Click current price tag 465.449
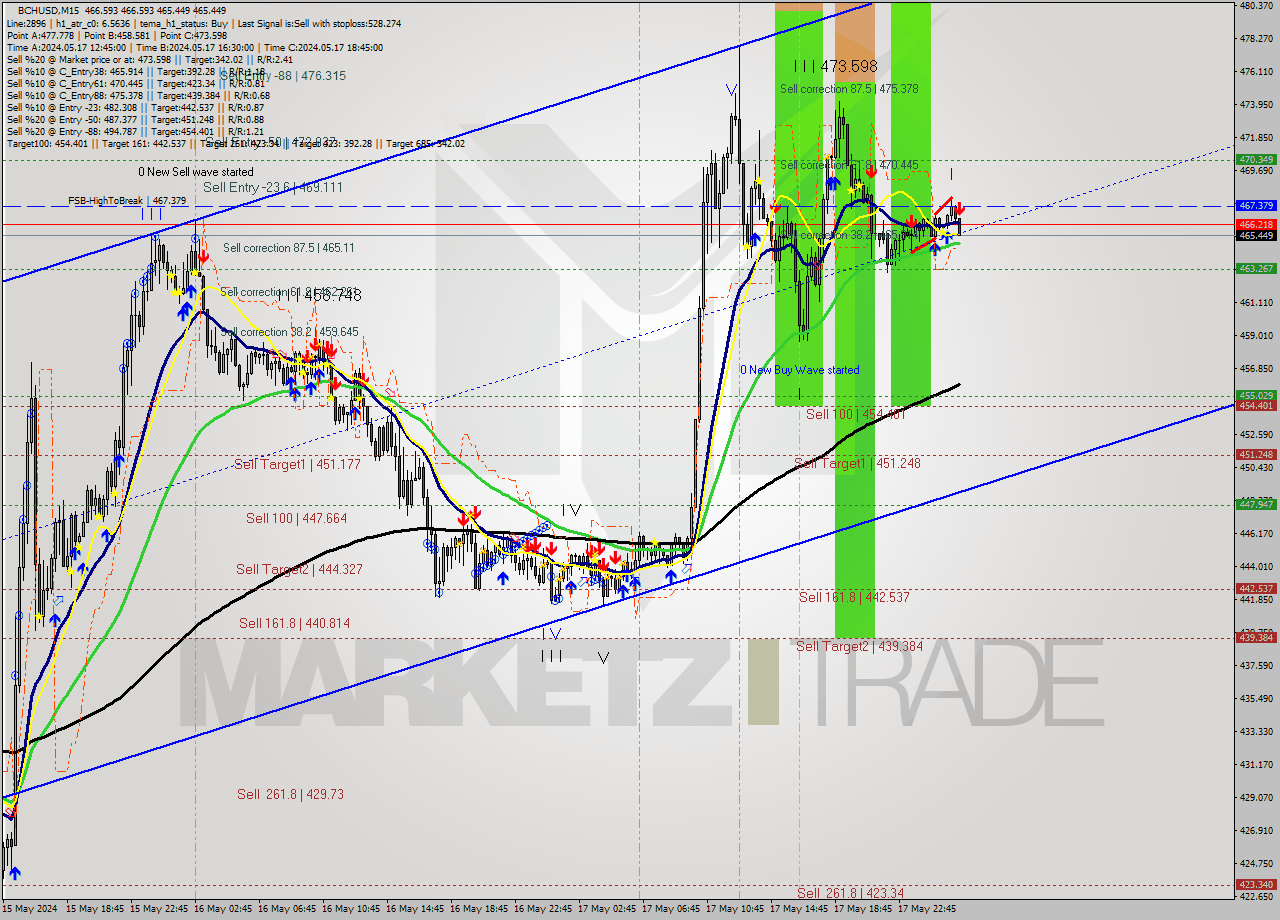 pos(1256,235)
